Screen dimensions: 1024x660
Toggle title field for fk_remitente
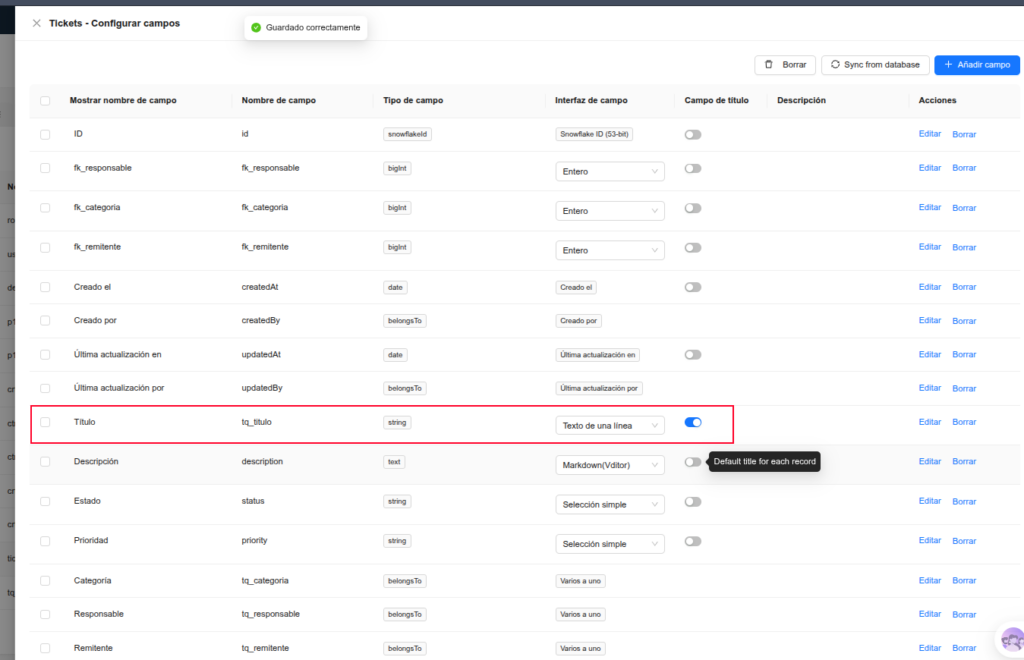click(x=693, y=248)
